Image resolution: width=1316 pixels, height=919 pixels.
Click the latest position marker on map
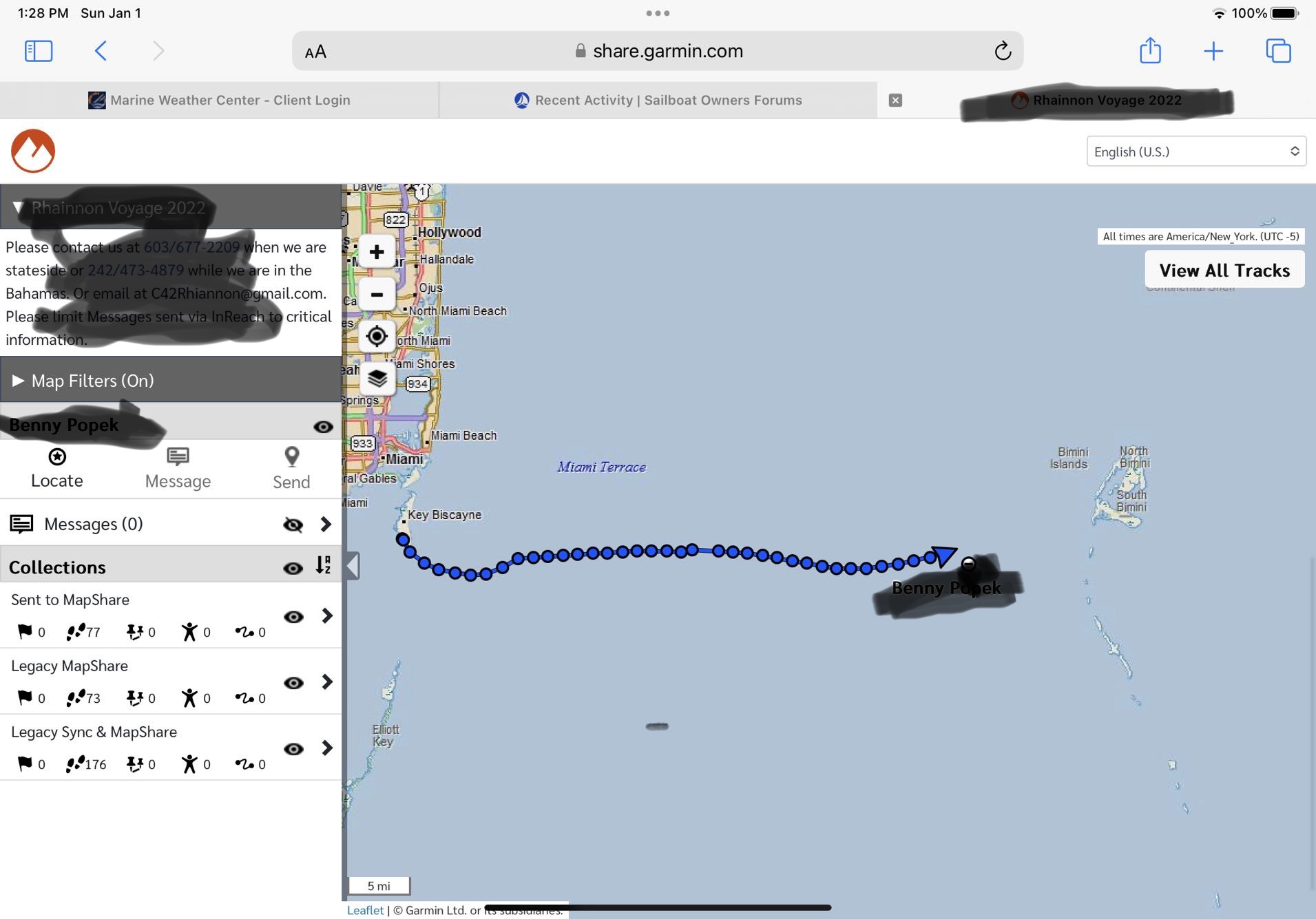(x=968, y=564)
